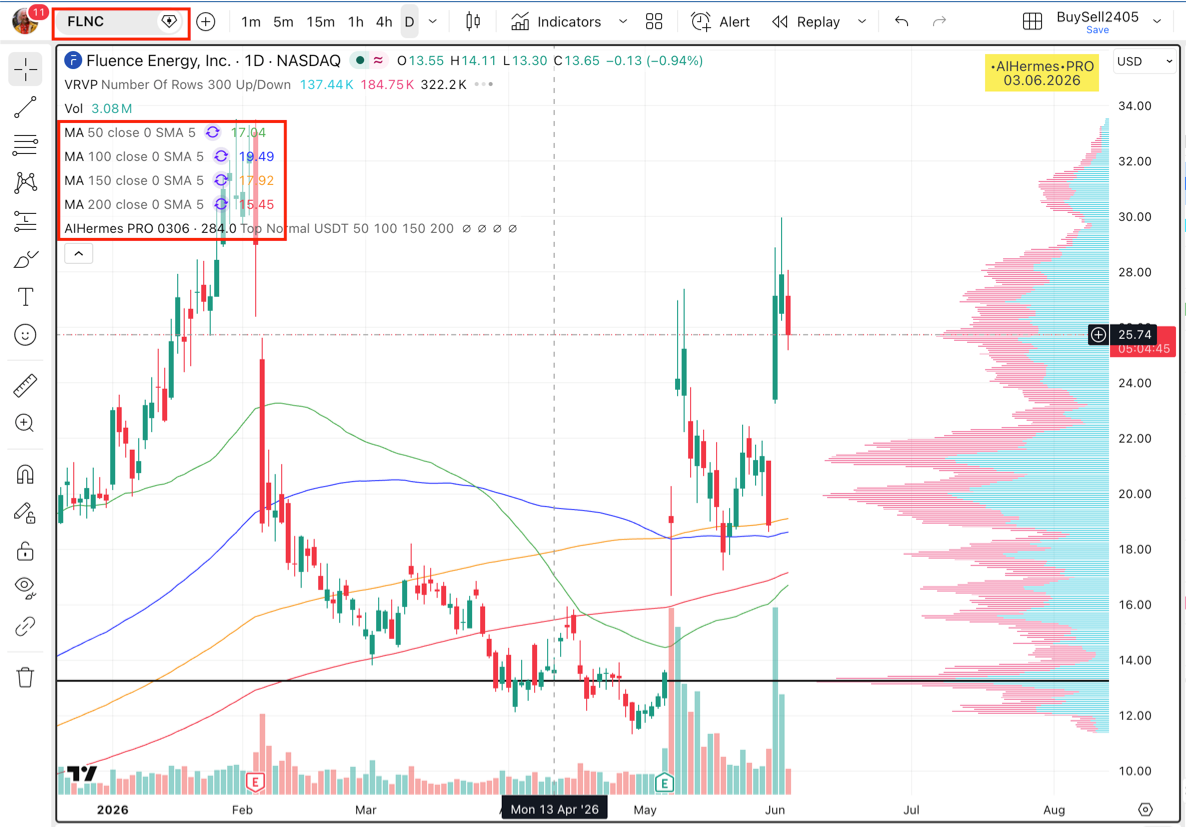The width and height of the screenshot is (1186, 827).
Task: Click the link drawings icon
Action: point(25,626)
